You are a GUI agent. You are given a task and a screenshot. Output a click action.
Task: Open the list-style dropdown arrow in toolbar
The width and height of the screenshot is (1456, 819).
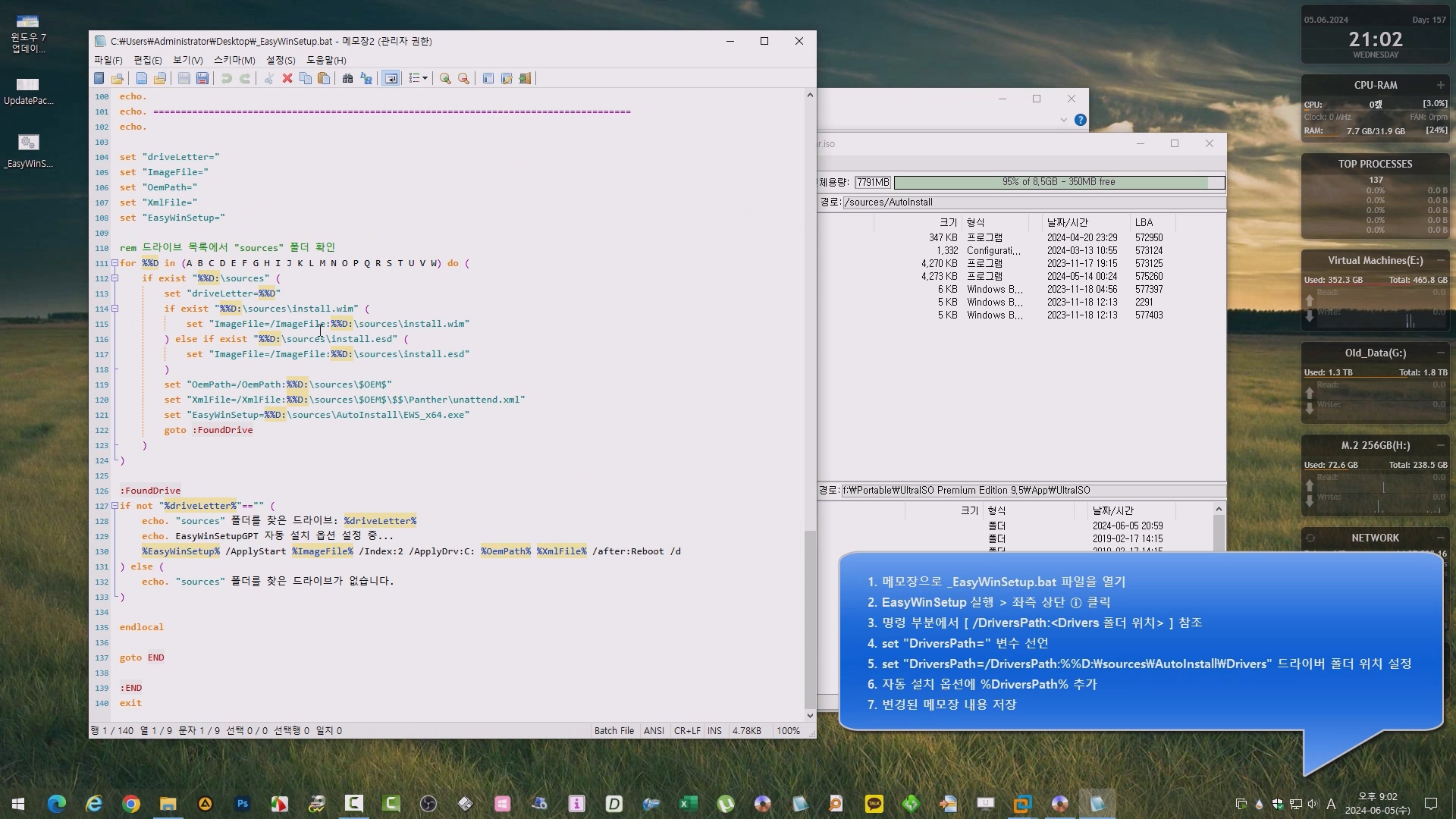pos(425,78)
